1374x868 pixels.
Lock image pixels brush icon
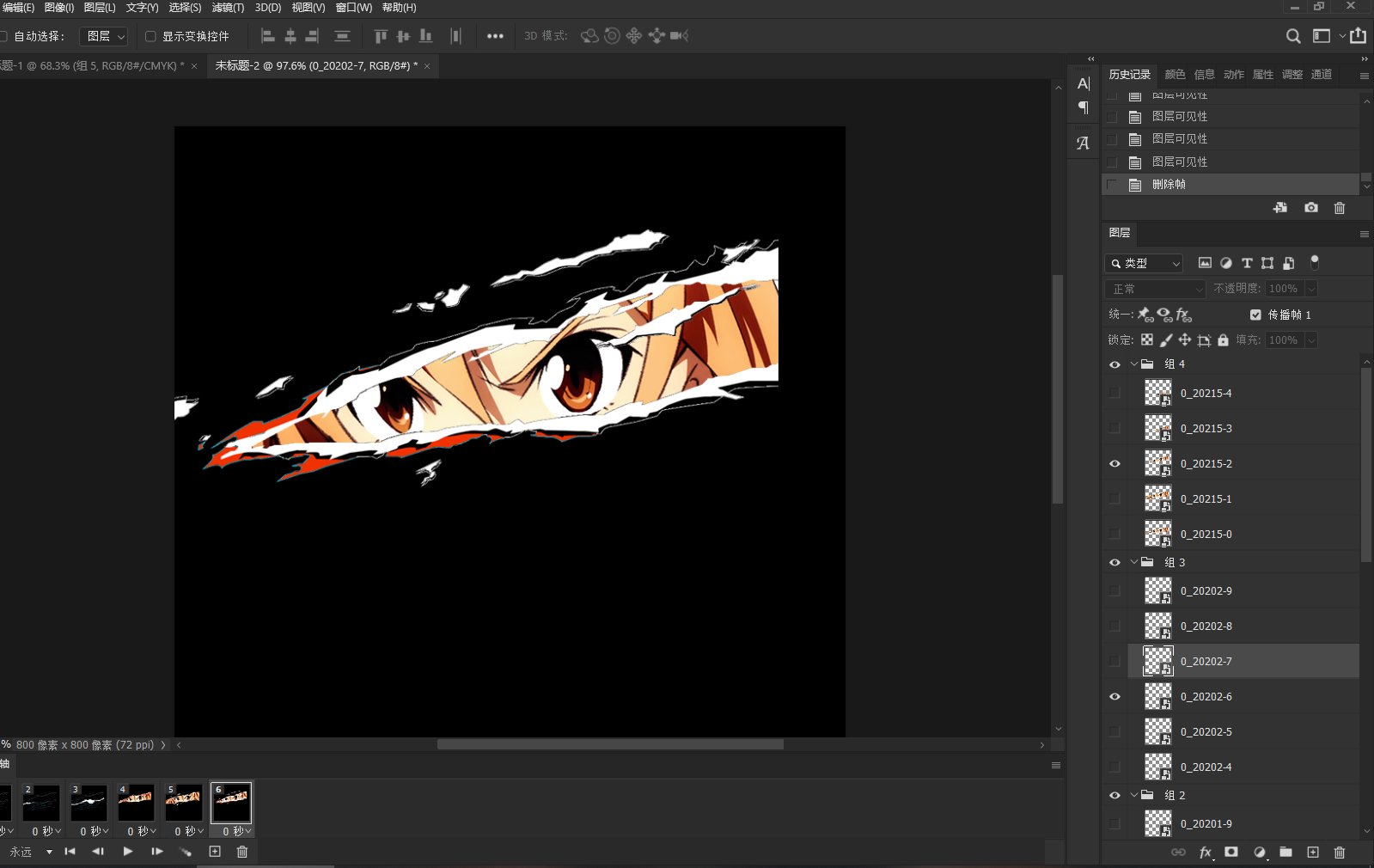(x=1166, y=340)
